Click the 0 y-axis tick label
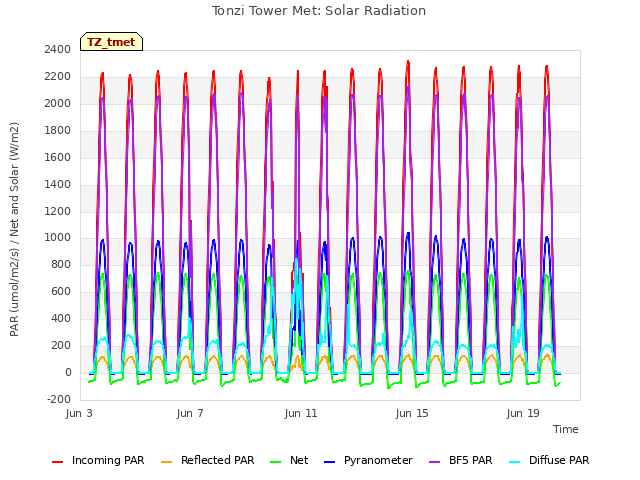The width and height of the screenshot is (640, 480). pos(68,372)
